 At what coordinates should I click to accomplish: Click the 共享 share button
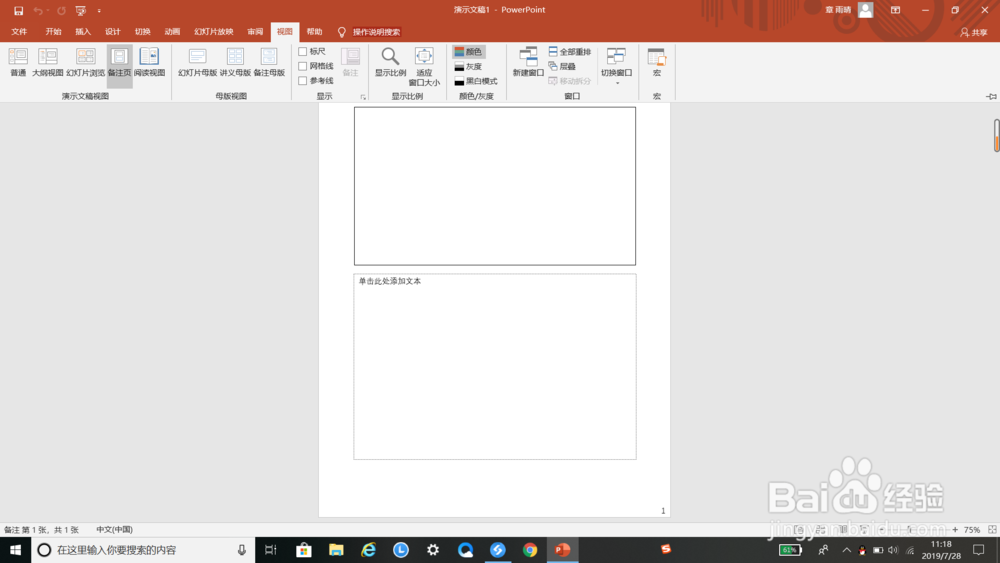(974, 33)
